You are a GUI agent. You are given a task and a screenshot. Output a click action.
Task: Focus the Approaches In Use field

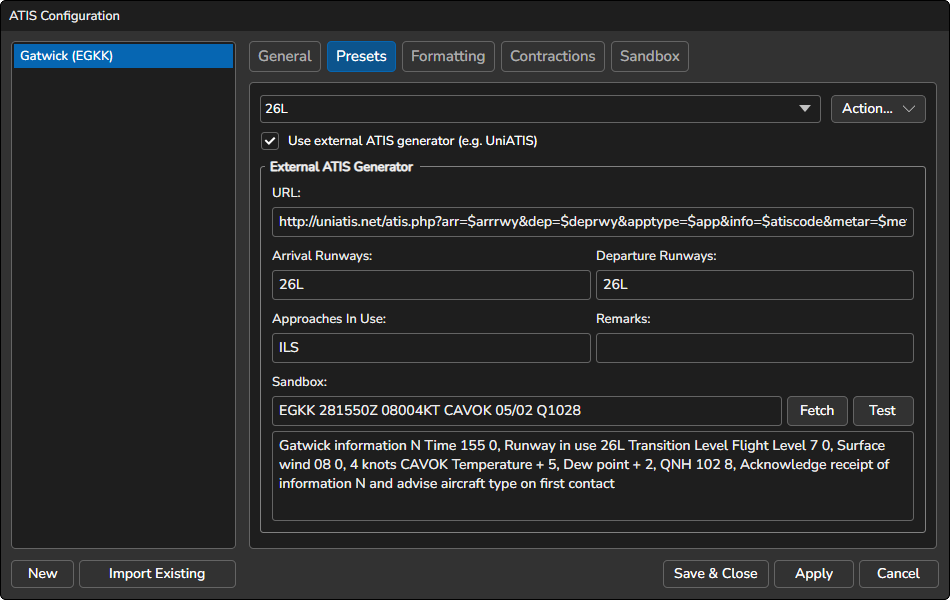click(431, 348)
